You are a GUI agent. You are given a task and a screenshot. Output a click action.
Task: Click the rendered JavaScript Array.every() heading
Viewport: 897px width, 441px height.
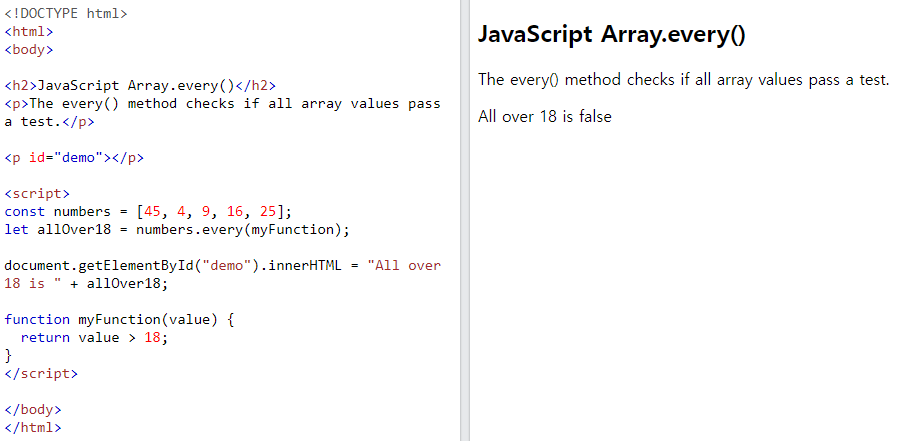click(612, 35)
